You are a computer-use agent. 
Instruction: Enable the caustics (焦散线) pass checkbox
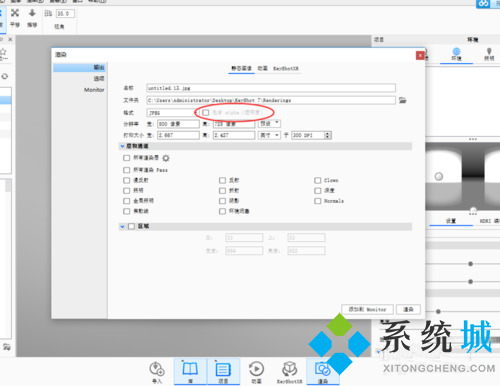[x=126, y=211]
